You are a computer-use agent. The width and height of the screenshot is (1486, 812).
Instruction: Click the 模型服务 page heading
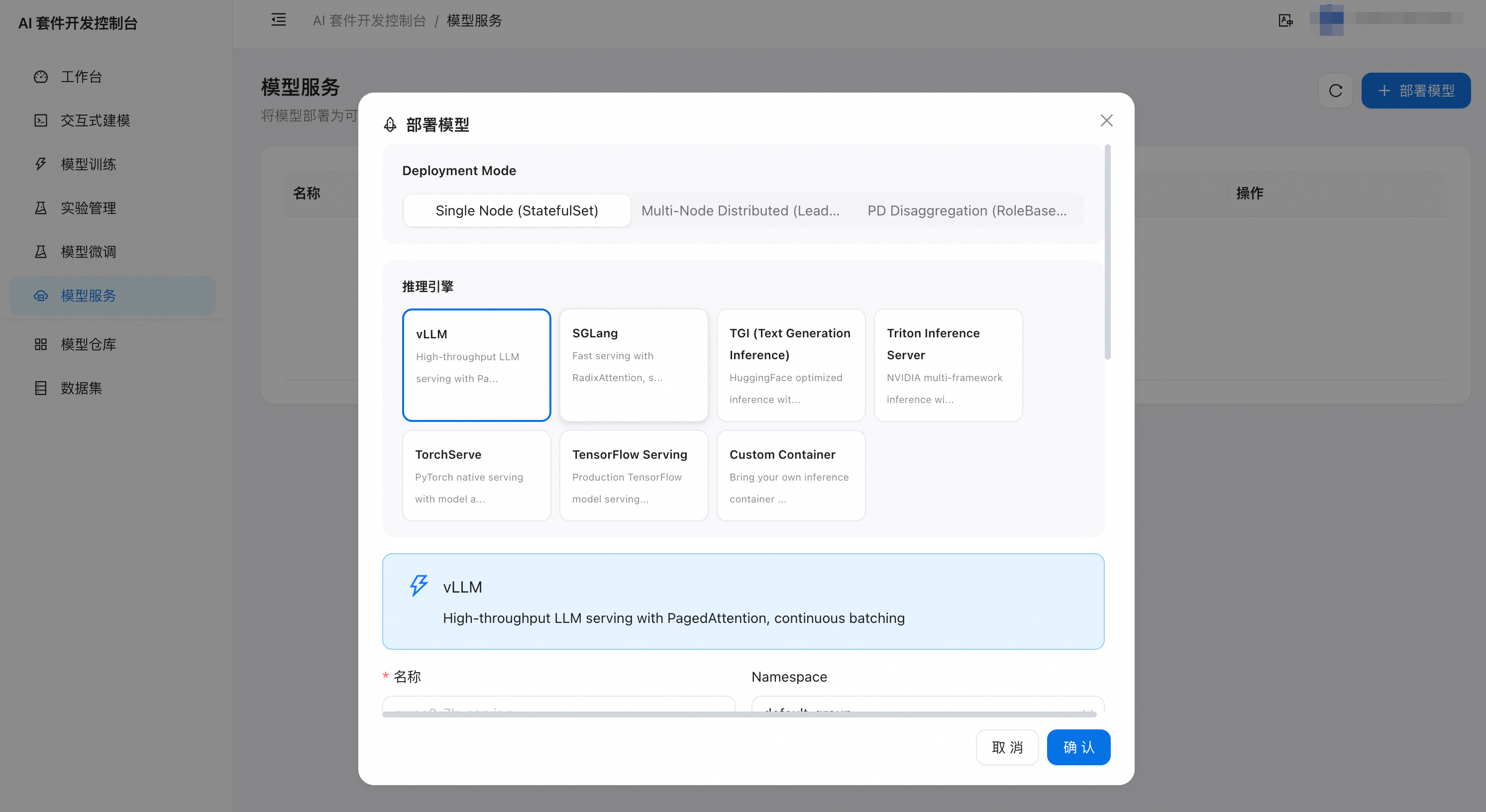click(x=300, y=88)
